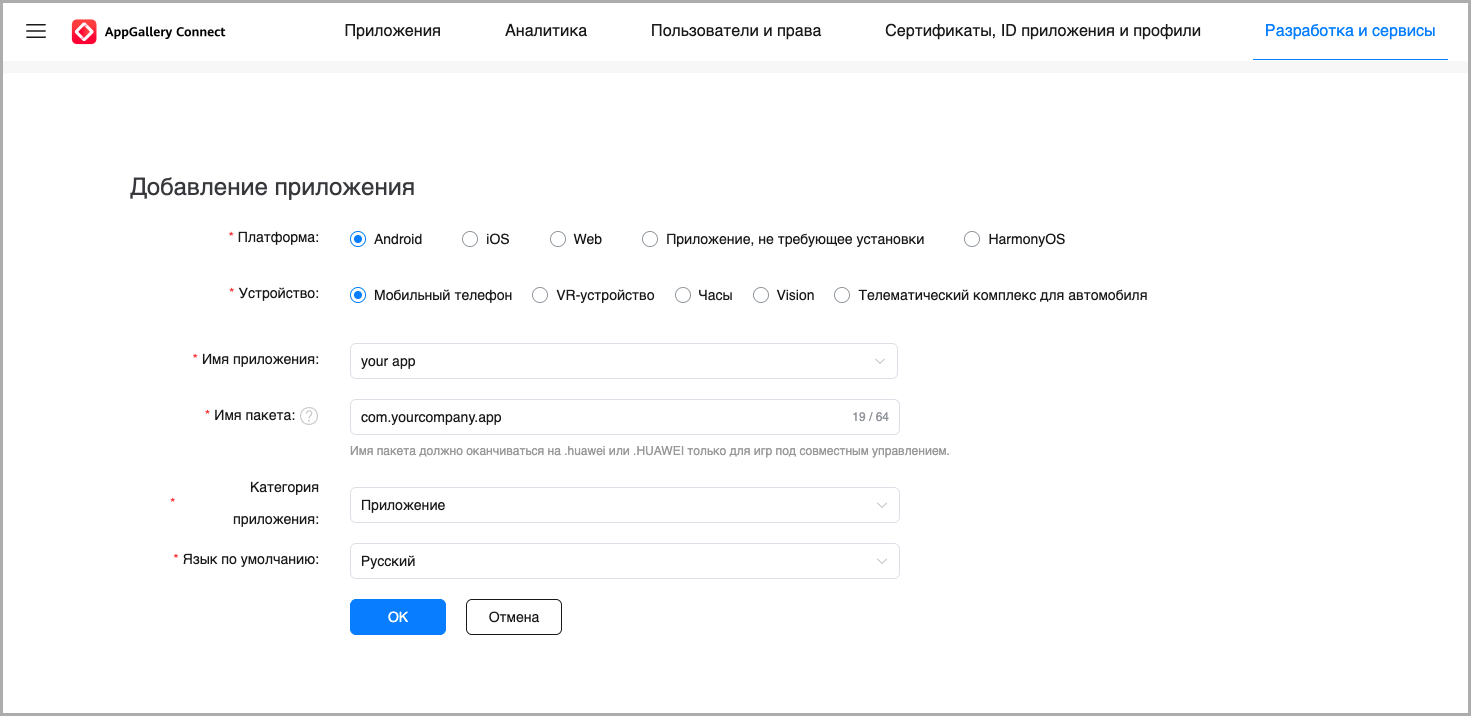
Task: Select Телематический комплекс для автомобиля device
Action: pos(842,295)
